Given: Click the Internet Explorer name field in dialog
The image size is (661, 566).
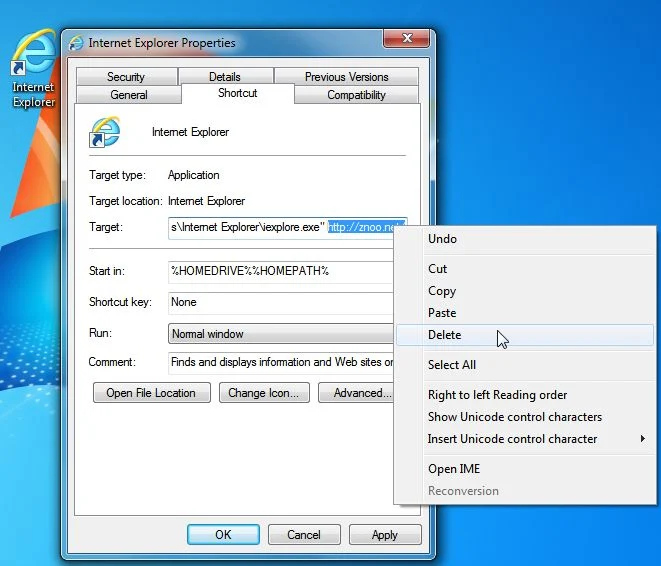Looking at the screenshot, I should 190,132.
